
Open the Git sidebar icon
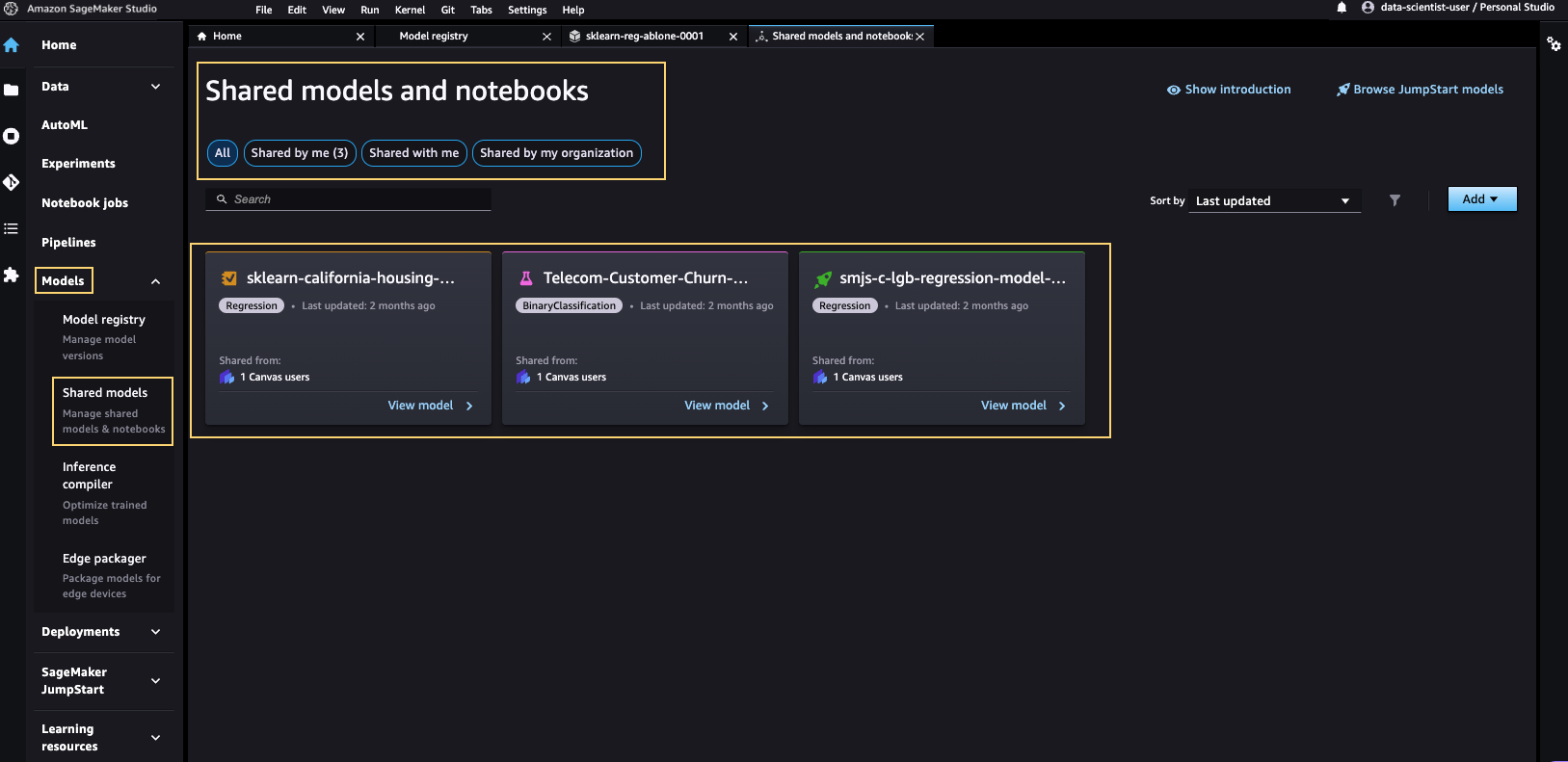click(x=12, y=182)
